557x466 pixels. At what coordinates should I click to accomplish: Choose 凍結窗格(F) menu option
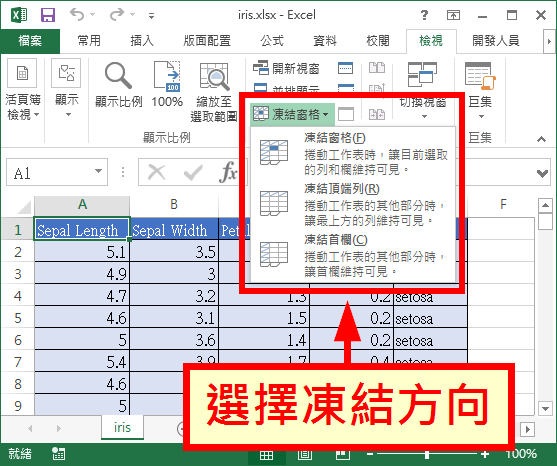(353, 153)
